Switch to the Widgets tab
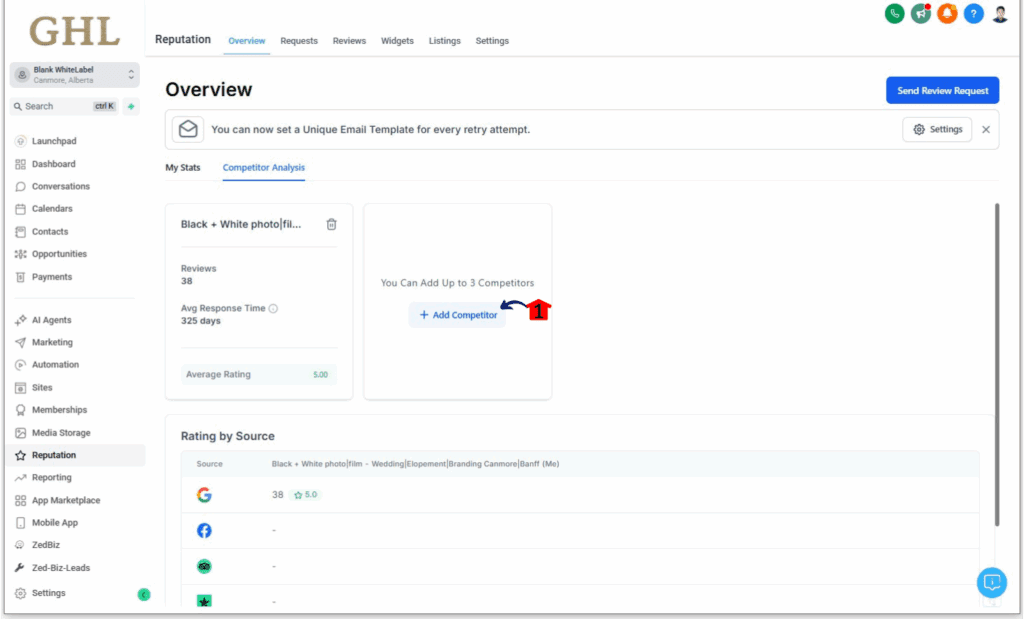This screenshot has width=1024, height=619. [397, 40]
